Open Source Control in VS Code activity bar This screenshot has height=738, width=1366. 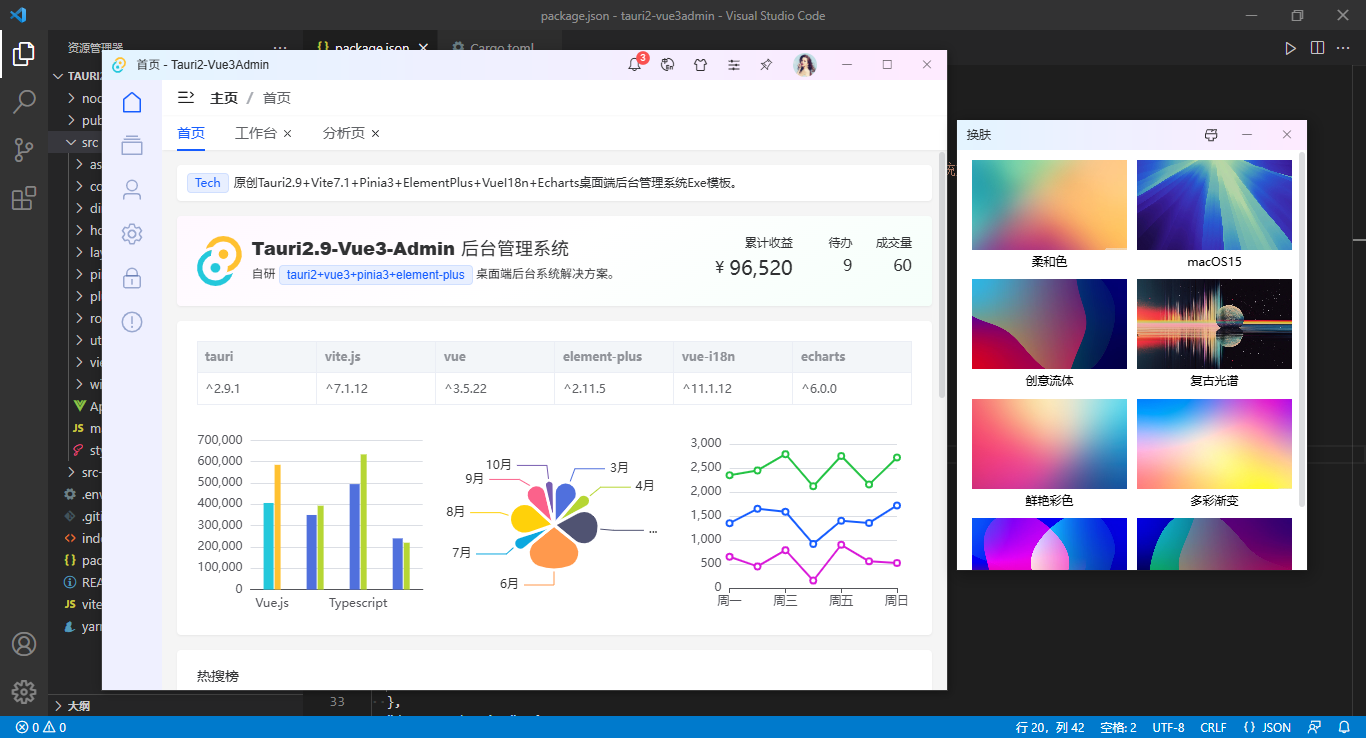click(24, 150)
